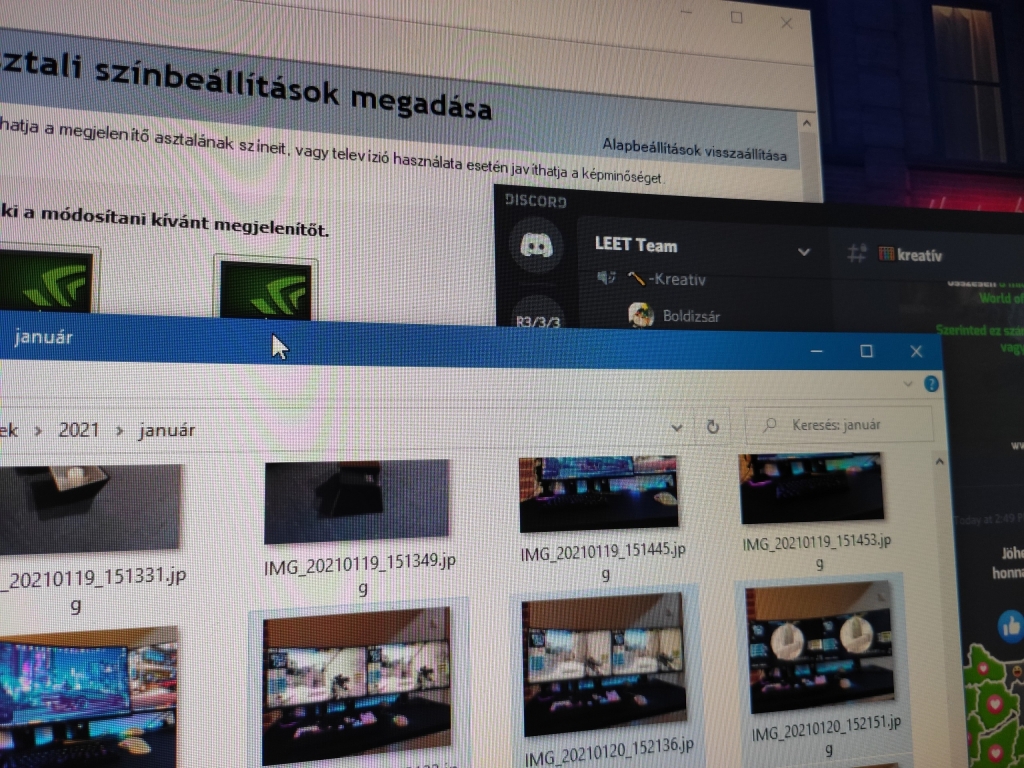Join the -Kreativ voice channel
Viewport: 1024px width, 768px height.
[666, 279]
